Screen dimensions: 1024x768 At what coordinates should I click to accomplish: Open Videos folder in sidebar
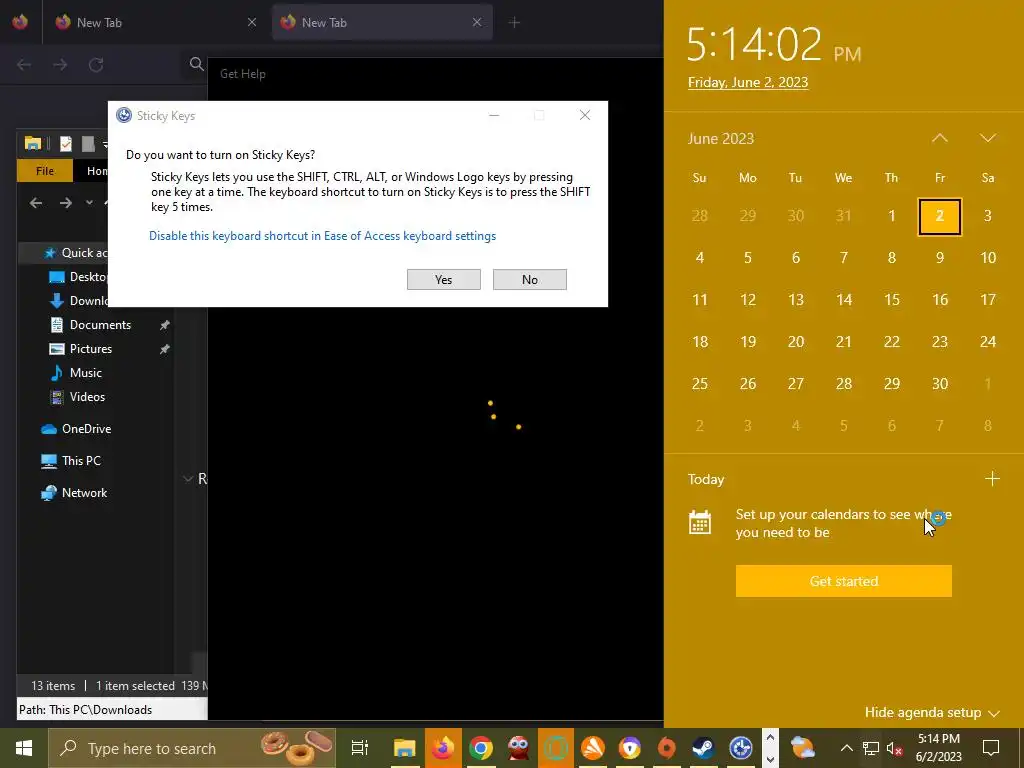87,397
